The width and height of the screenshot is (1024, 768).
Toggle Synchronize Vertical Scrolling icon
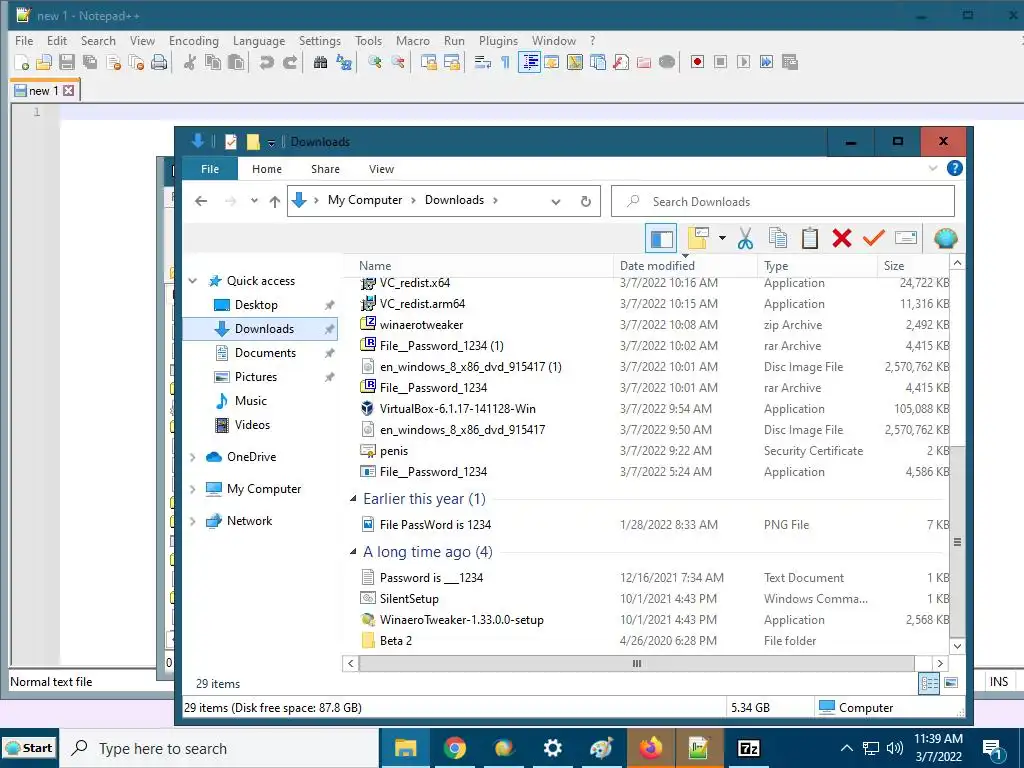coord(429,62)
